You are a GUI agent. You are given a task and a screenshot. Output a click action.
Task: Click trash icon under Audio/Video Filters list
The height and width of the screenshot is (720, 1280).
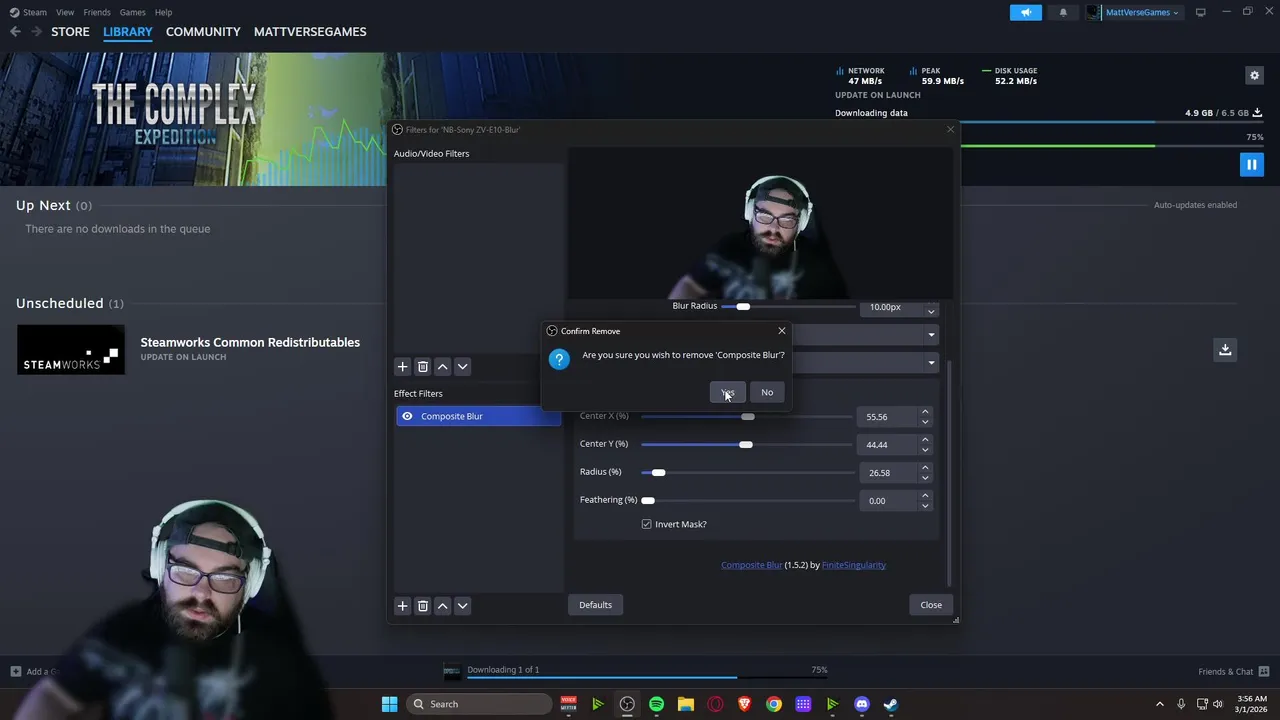pos(422,367)
